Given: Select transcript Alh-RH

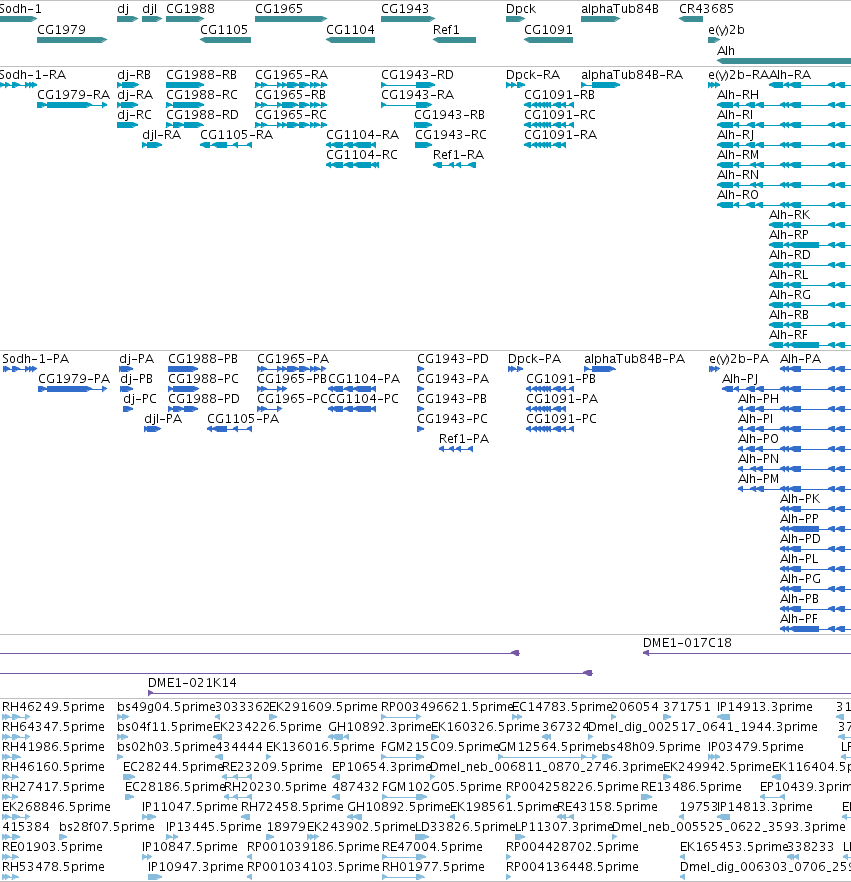Looking at the screenshot, I should coord(784,105).
